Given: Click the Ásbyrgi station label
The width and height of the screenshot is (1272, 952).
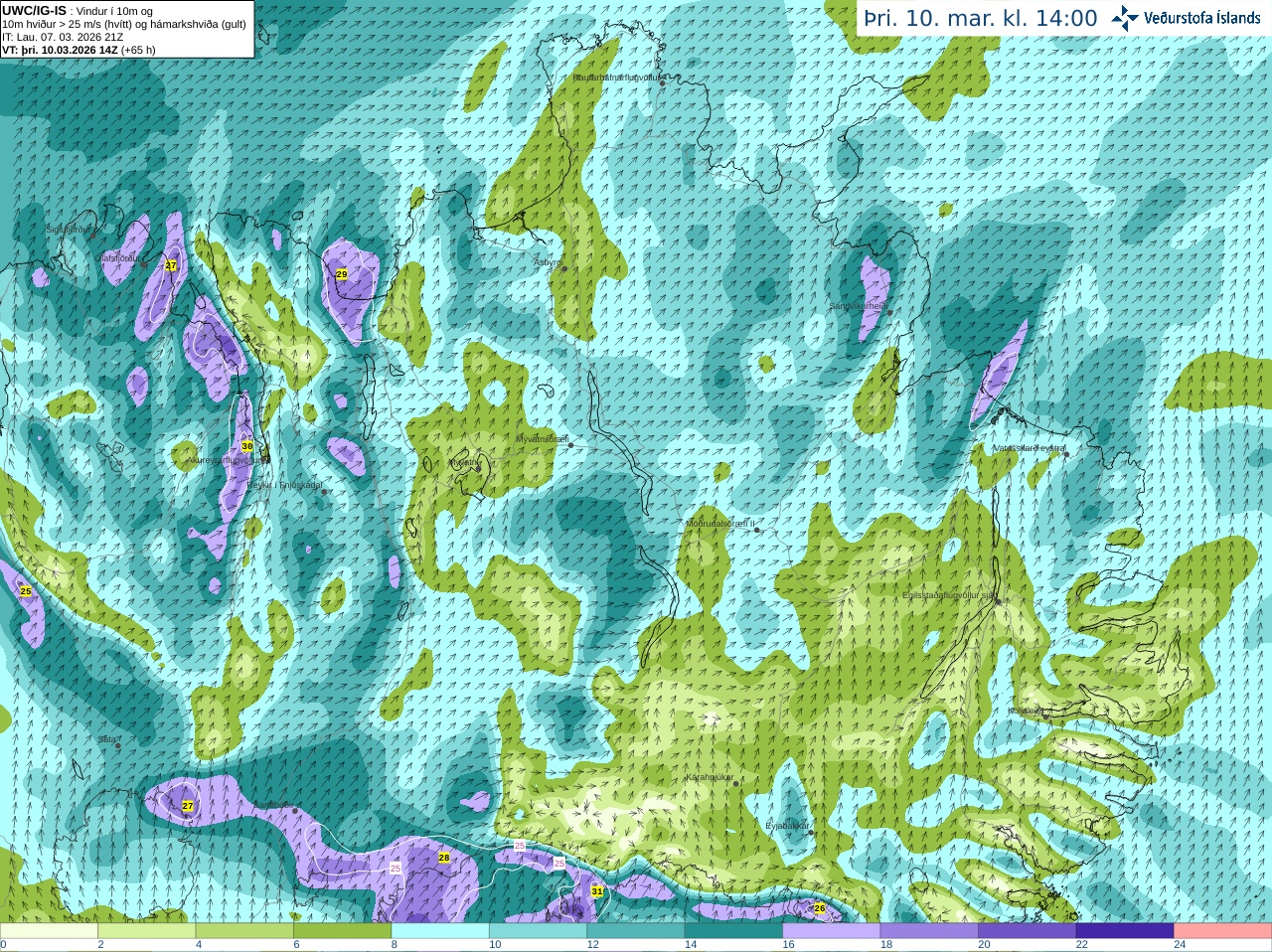Looking at the screenshot, I should (x=548, y=262).
